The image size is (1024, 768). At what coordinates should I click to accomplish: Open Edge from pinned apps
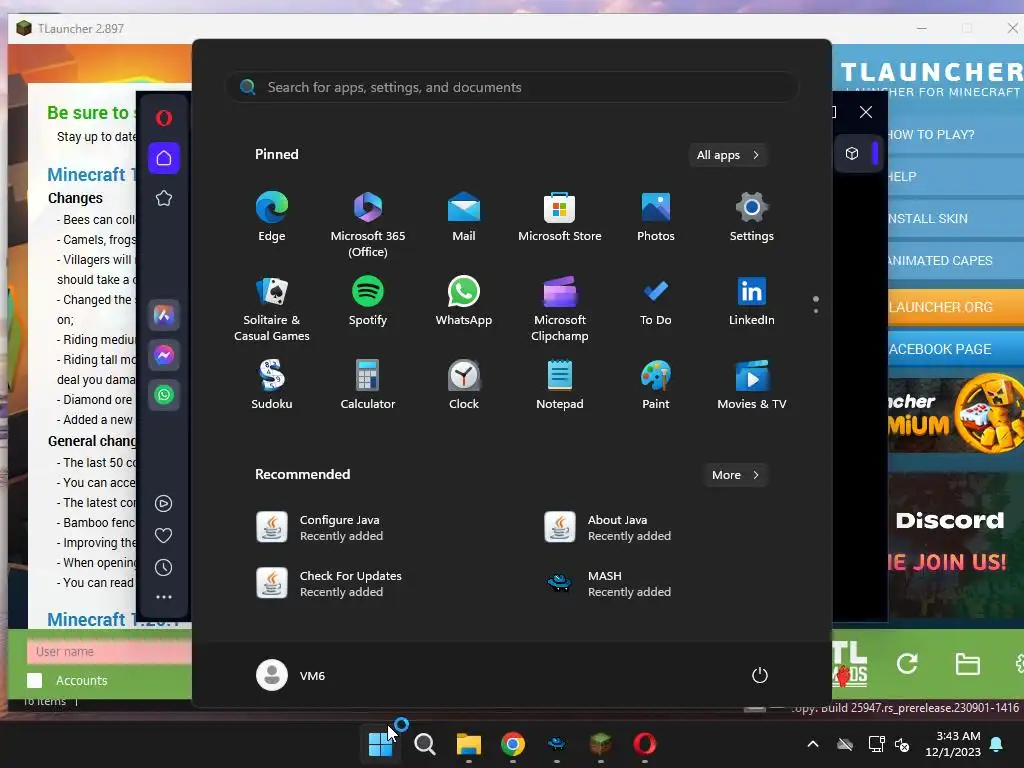[x=272, y=217]
